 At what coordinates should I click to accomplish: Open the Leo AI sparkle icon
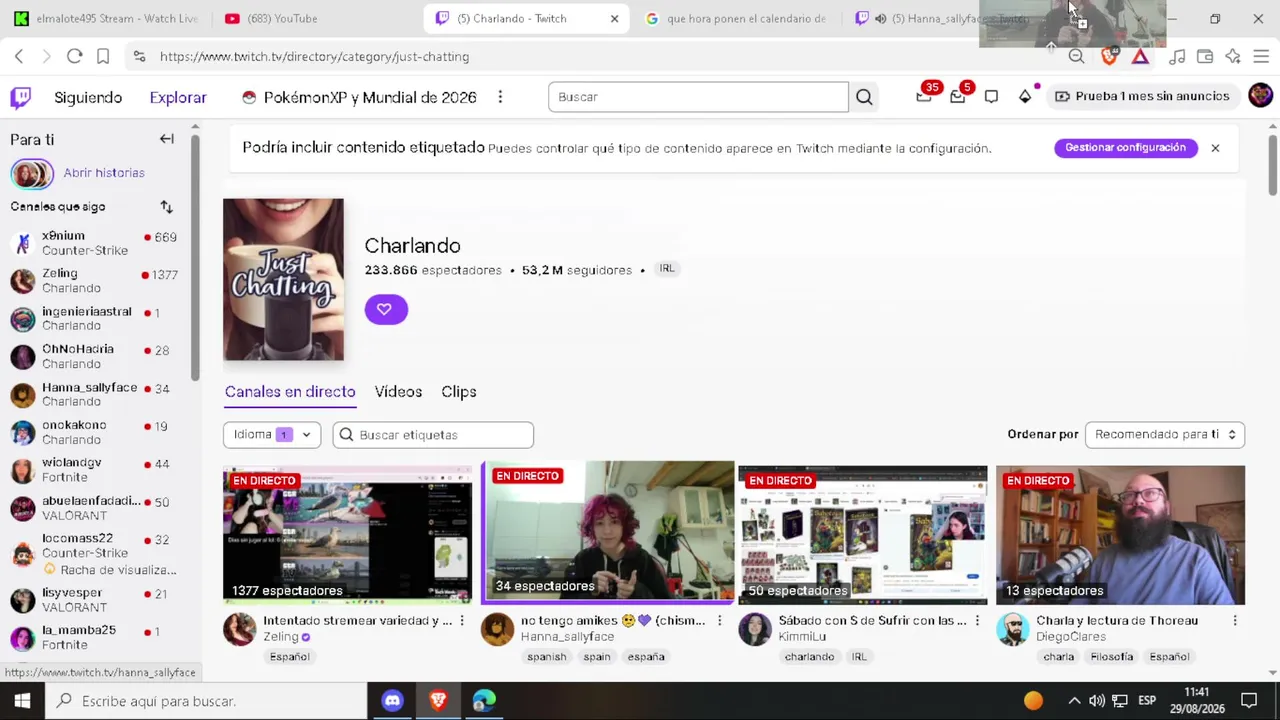(1233, 57)
